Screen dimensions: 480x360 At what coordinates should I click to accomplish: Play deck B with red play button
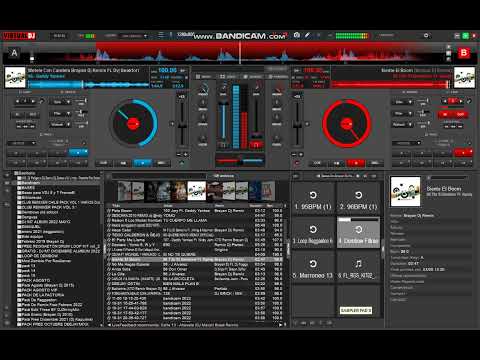coord(356,163)
